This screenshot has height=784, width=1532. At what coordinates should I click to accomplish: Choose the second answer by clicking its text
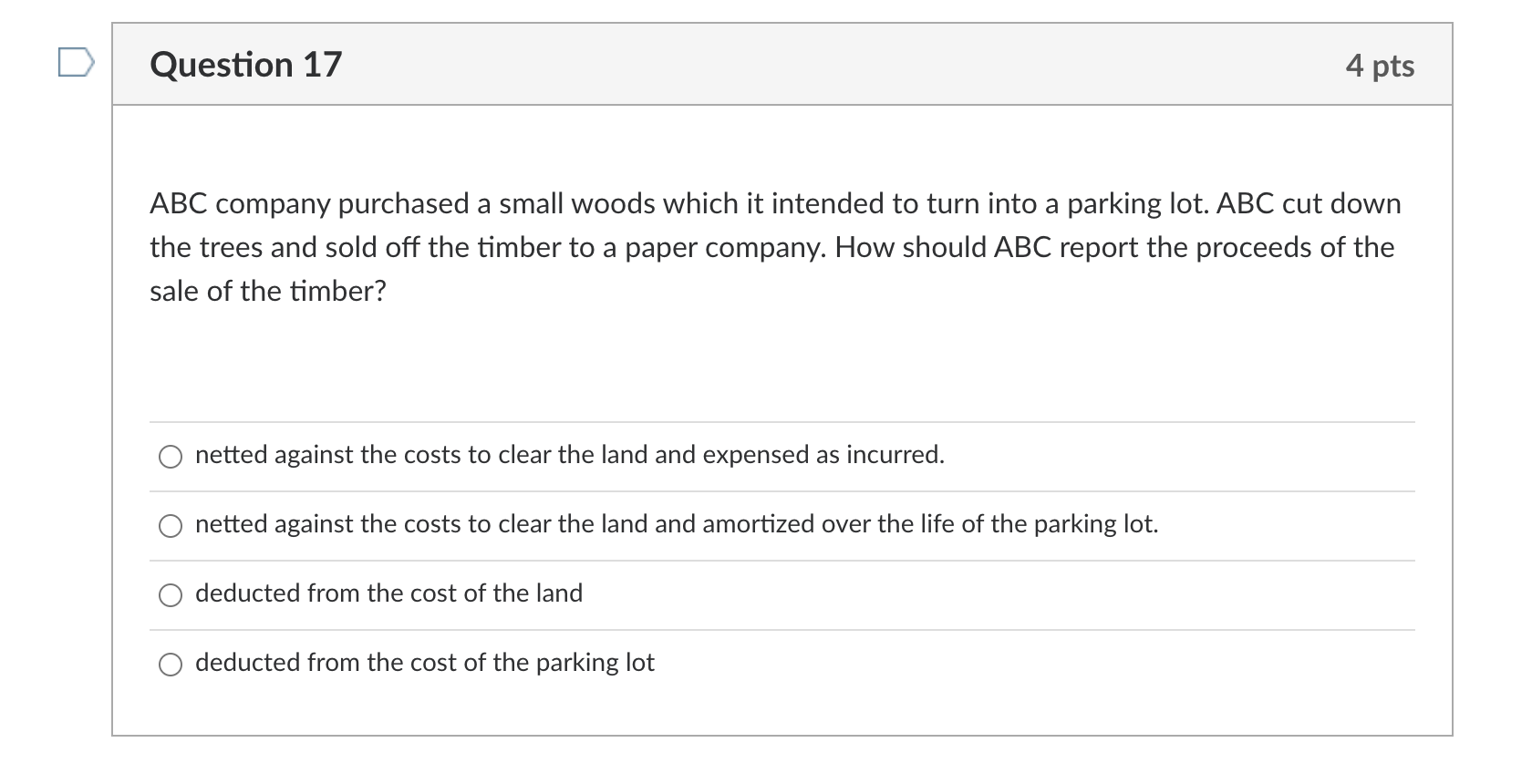pyautogui.click(x=677, y=524)
